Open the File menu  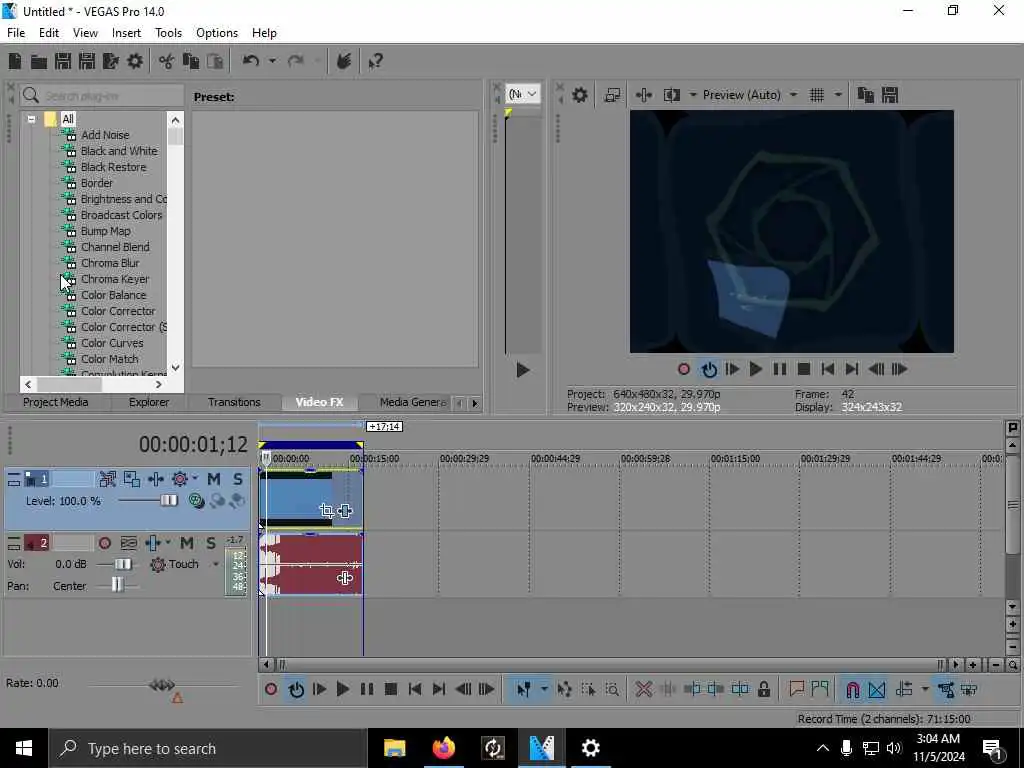pyautogui.click(x=16, y=33)
